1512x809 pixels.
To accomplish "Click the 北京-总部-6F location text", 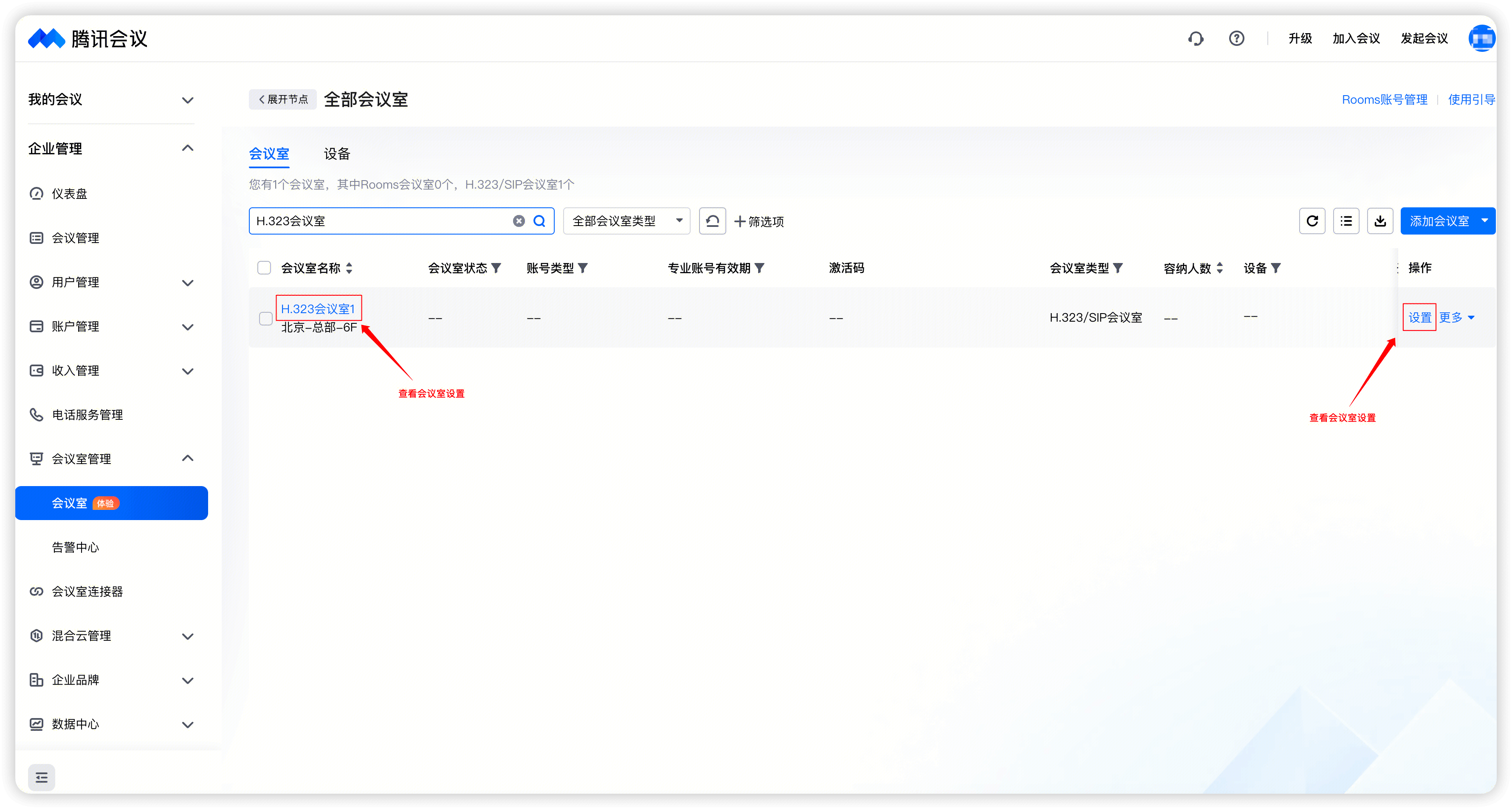I will point(319,328).
